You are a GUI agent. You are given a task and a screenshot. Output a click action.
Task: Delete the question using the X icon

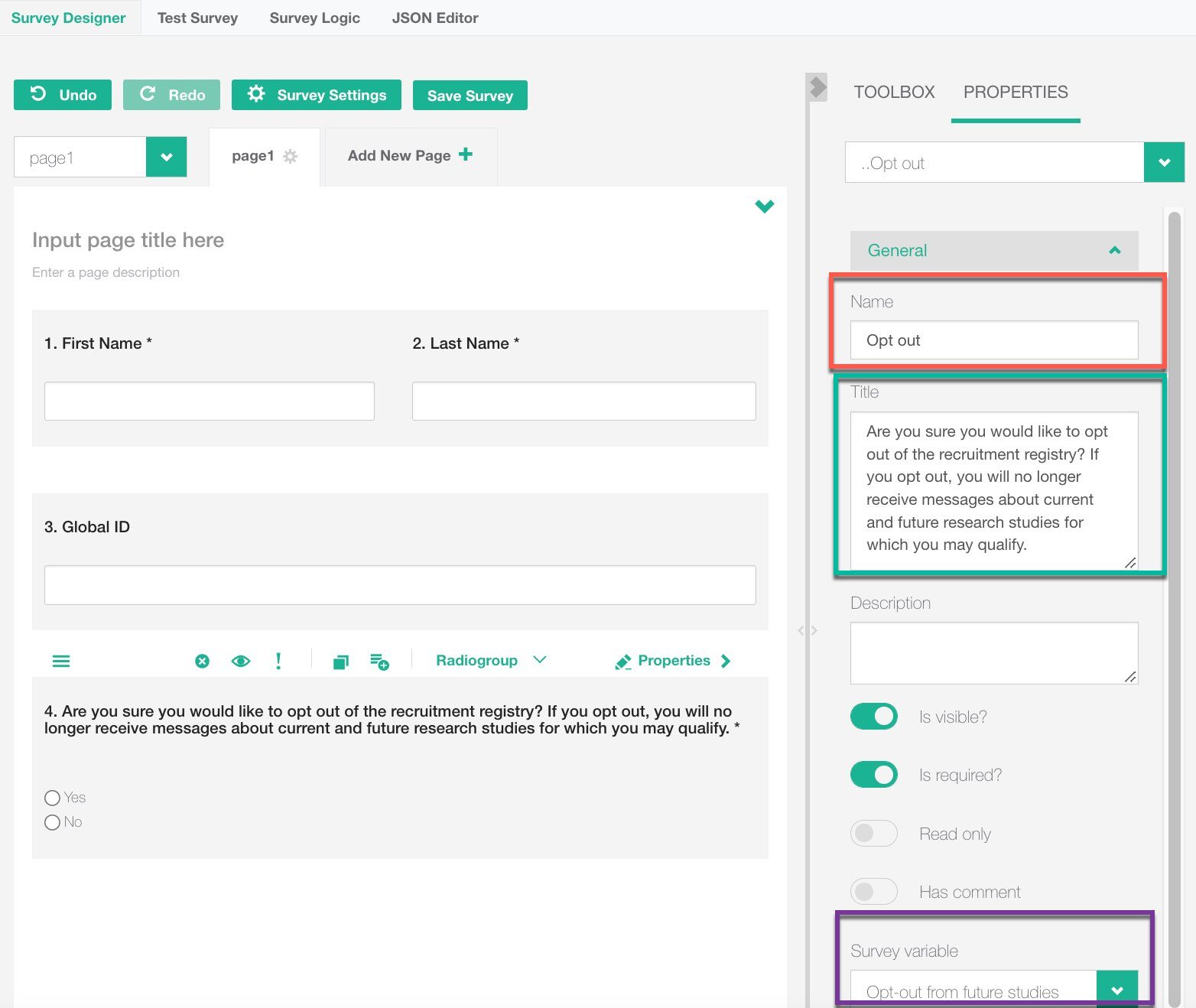202,662
